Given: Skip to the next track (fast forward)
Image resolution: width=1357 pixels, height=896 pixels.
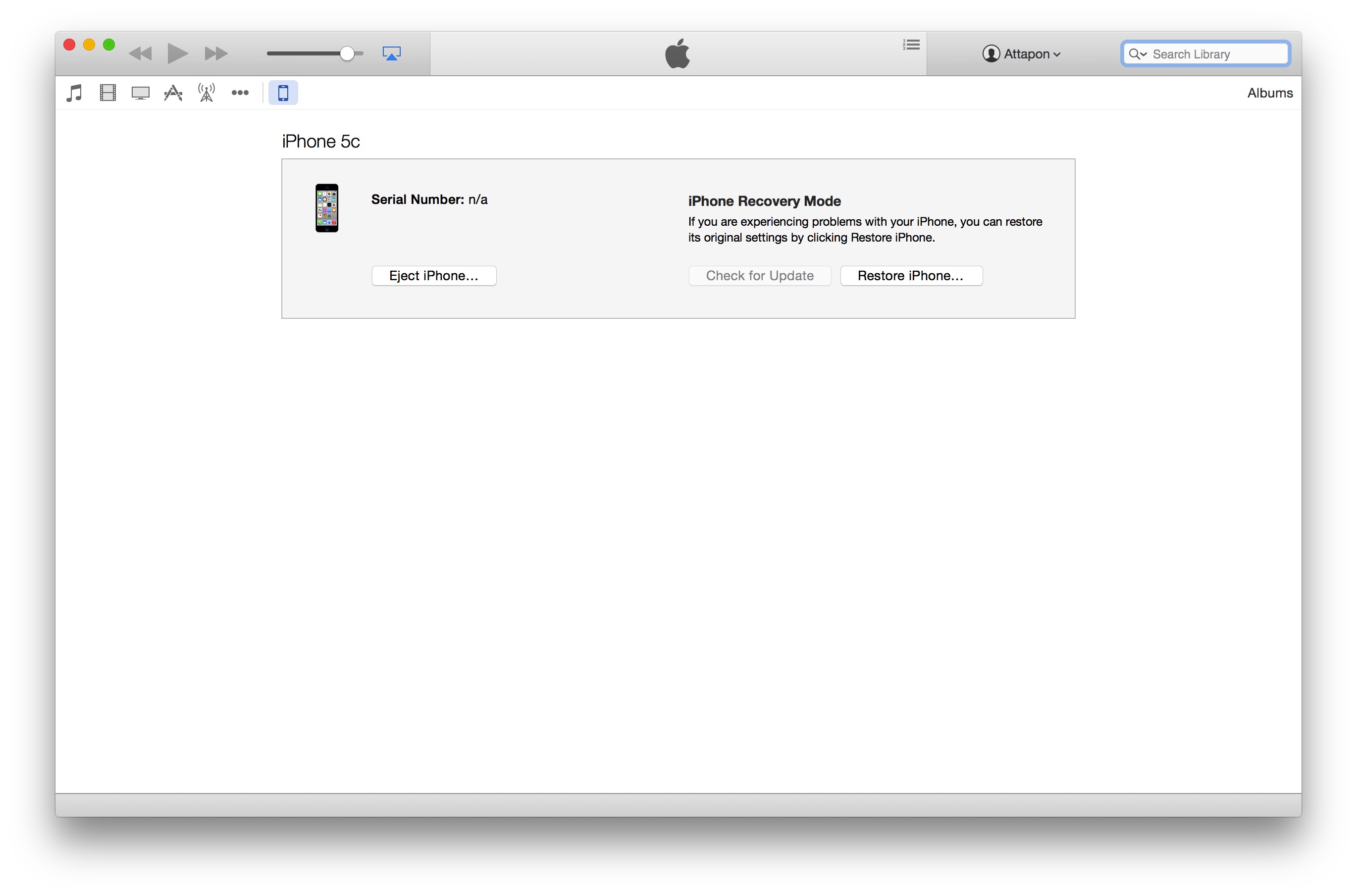Looking at the screenshot, I should tap(216, 54).
